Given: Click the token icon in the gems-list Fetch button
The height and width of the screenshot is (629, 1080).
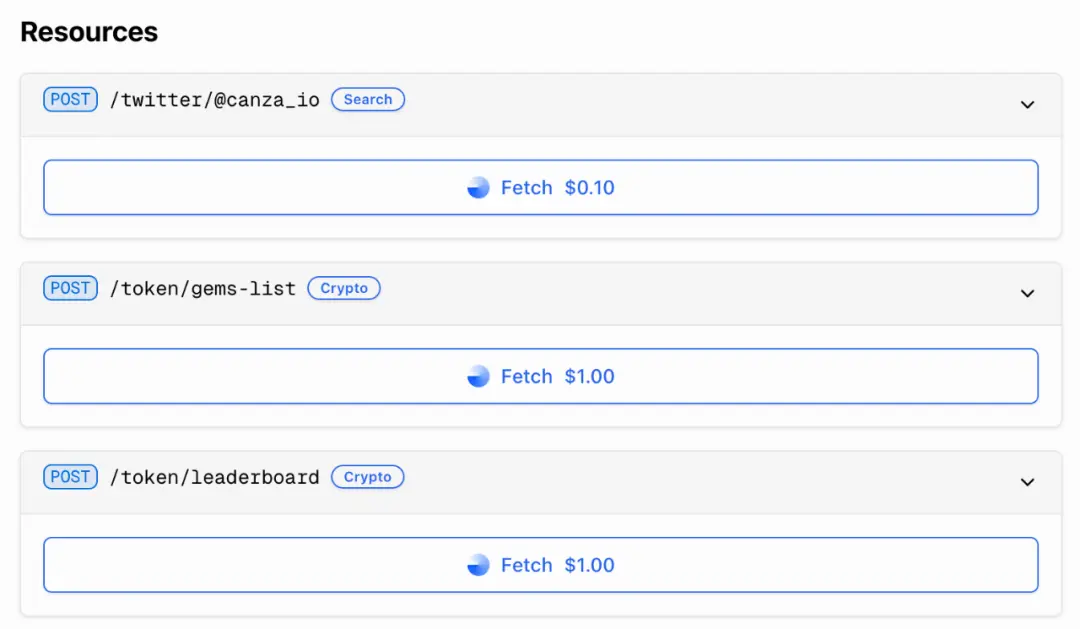Looking at the screenshot, I should [x=479, y=376].
